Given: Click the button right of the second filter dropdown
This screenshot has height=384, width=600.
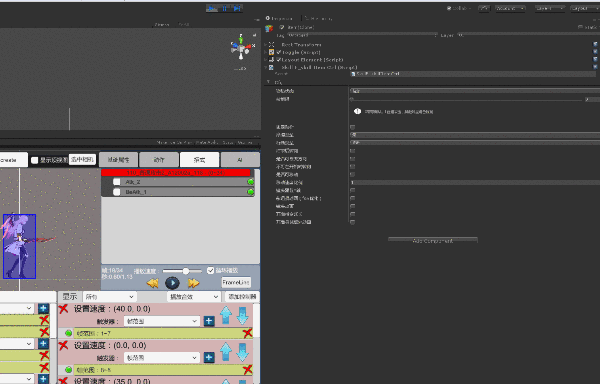Looking at the screenshot, I should pyautogui.click(x=242, y=297).
